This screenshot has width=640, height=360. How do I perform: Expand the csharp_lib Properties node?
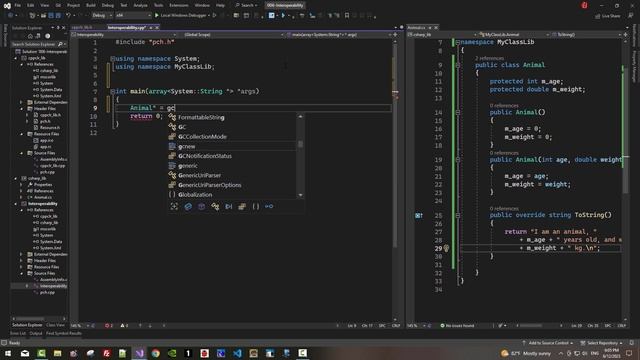pos(22,184)
